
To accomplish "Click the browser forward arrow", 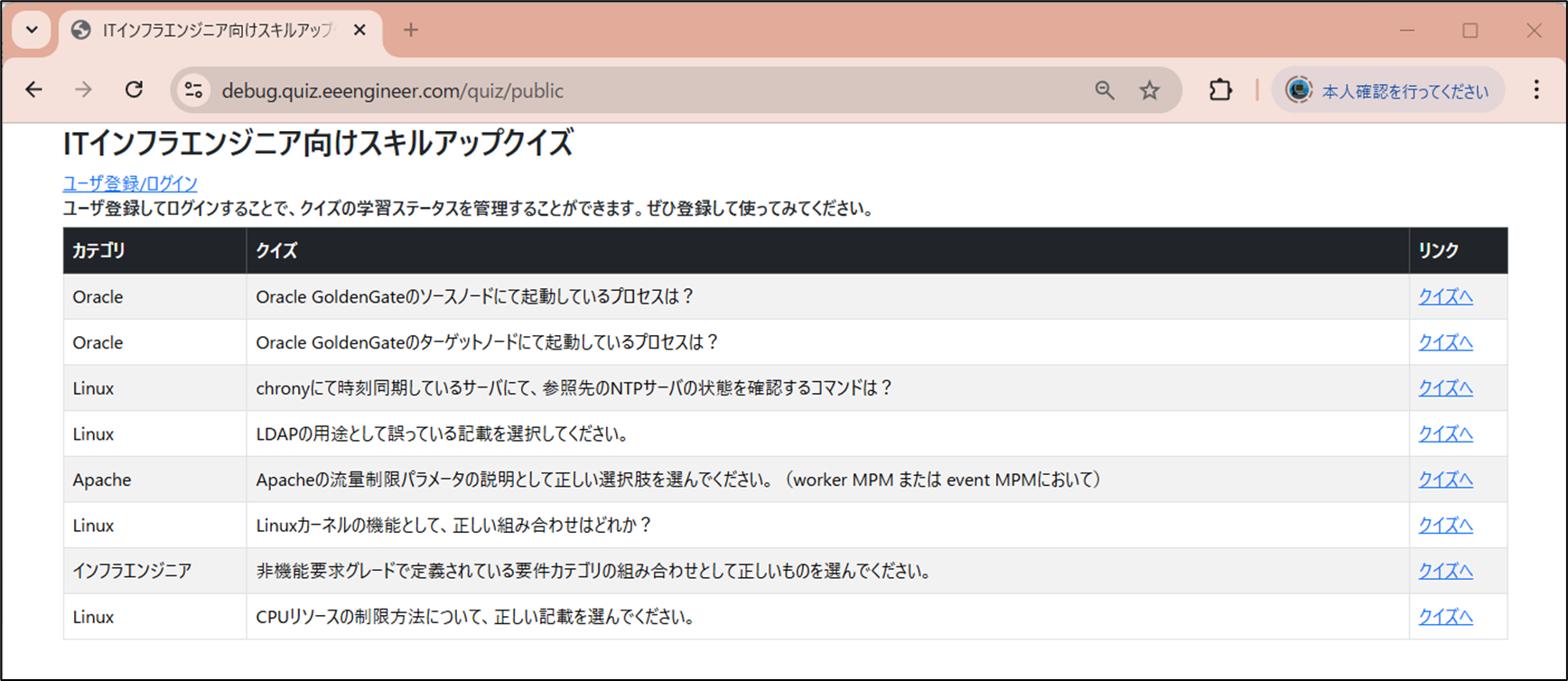I will pos(83,90).
